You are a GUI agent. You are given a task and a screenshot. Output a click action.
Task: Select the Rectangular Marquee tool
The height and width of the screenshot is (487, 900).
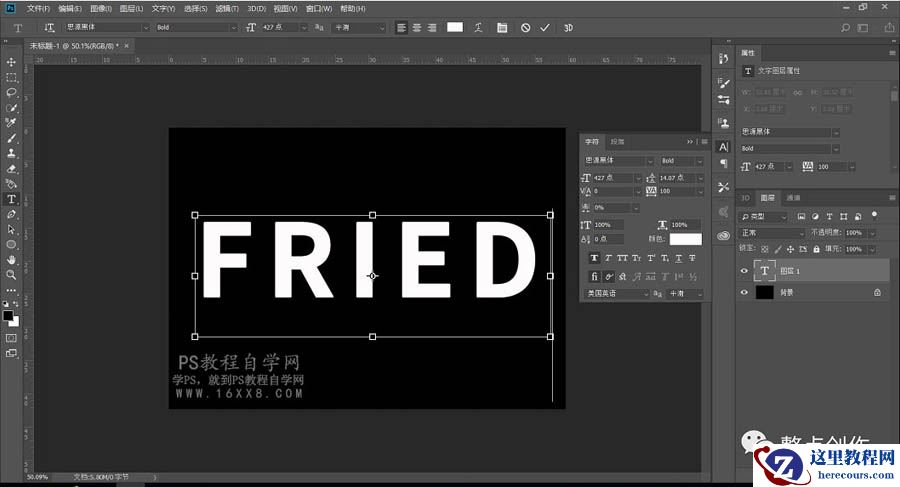point(11,77)
